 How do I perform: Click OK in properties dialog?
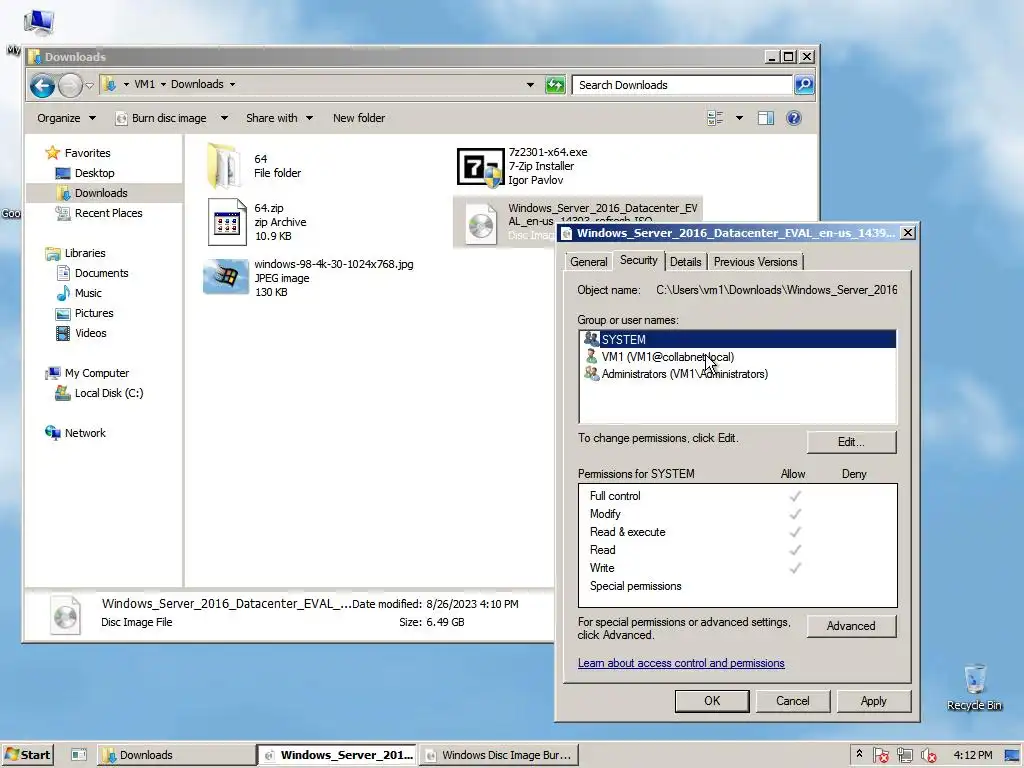pyautogui.click(x=712, y=701)
